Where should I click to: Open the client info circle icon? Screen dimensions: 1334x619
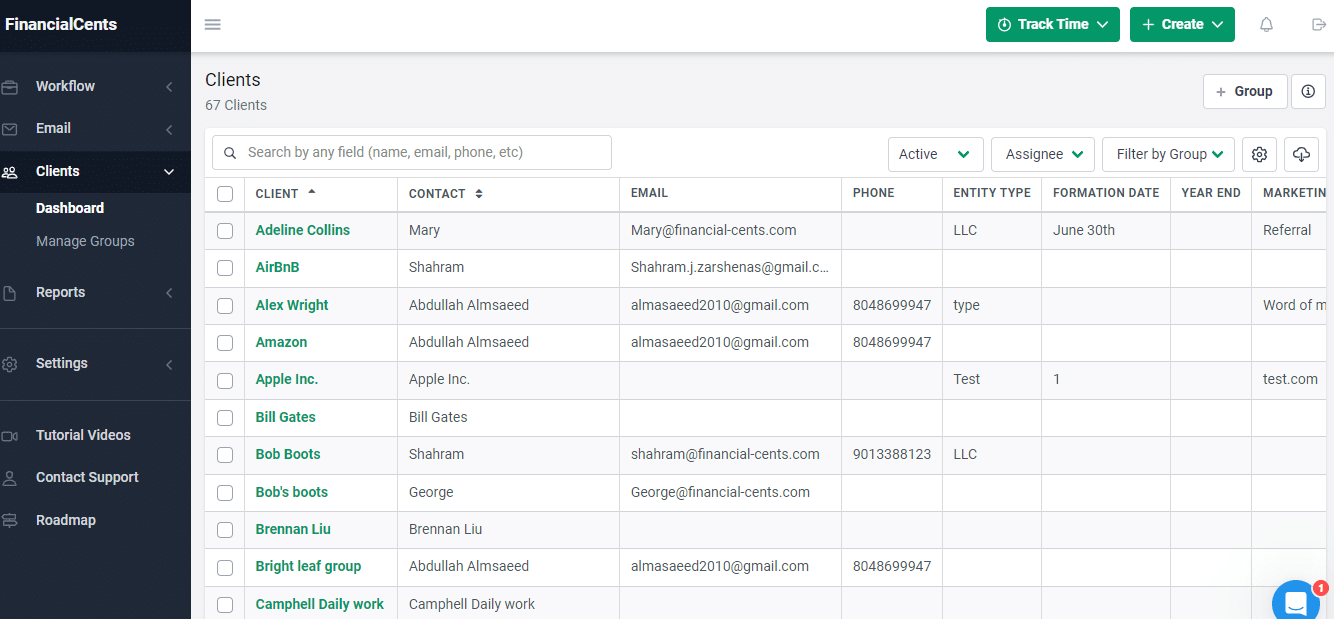point(1308,91)
